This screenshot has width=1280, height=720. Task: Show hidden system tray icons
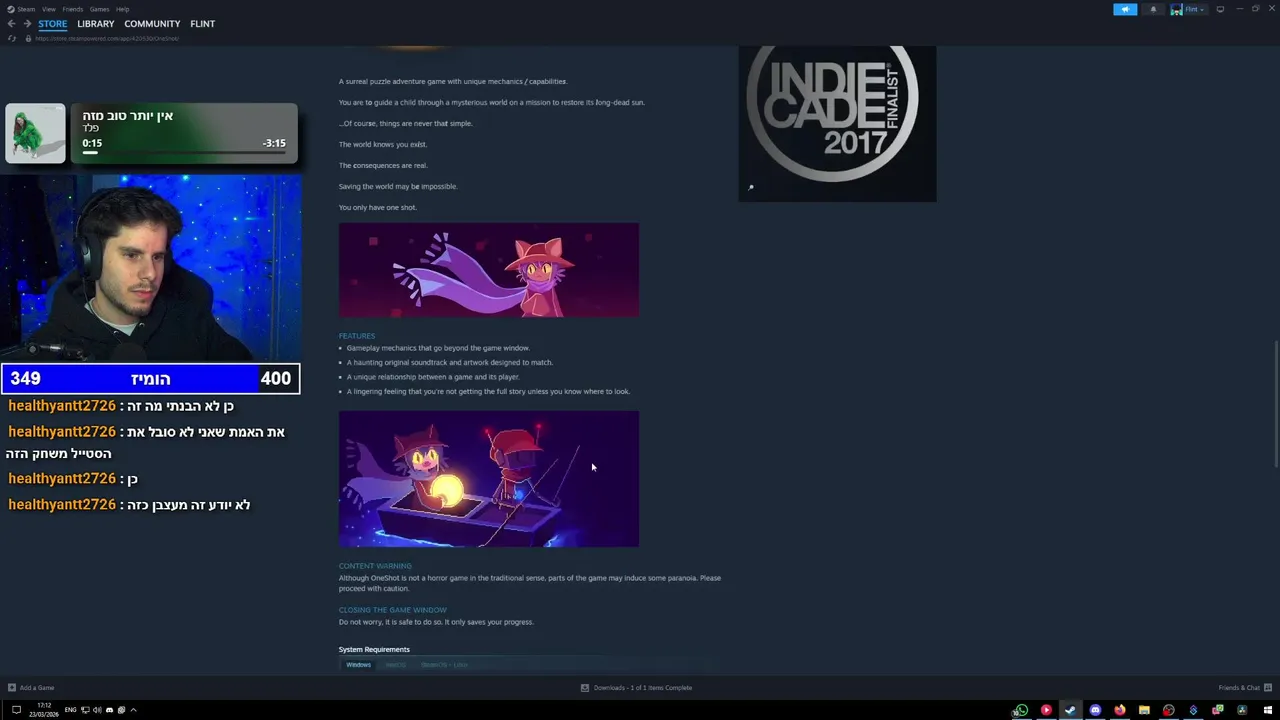click(133, 710)
